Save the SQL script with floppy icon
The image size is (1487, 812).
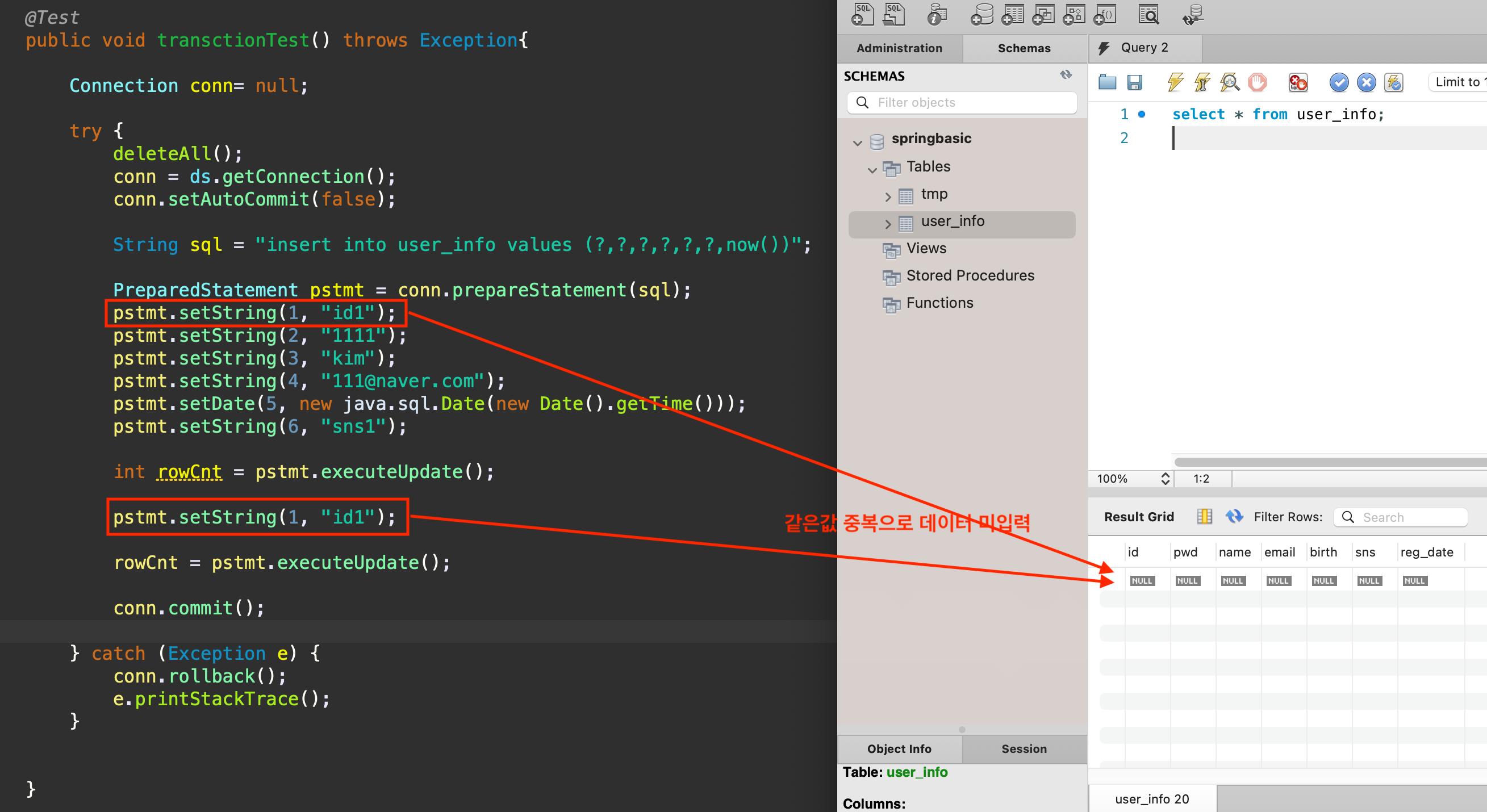coord(1134,82)
